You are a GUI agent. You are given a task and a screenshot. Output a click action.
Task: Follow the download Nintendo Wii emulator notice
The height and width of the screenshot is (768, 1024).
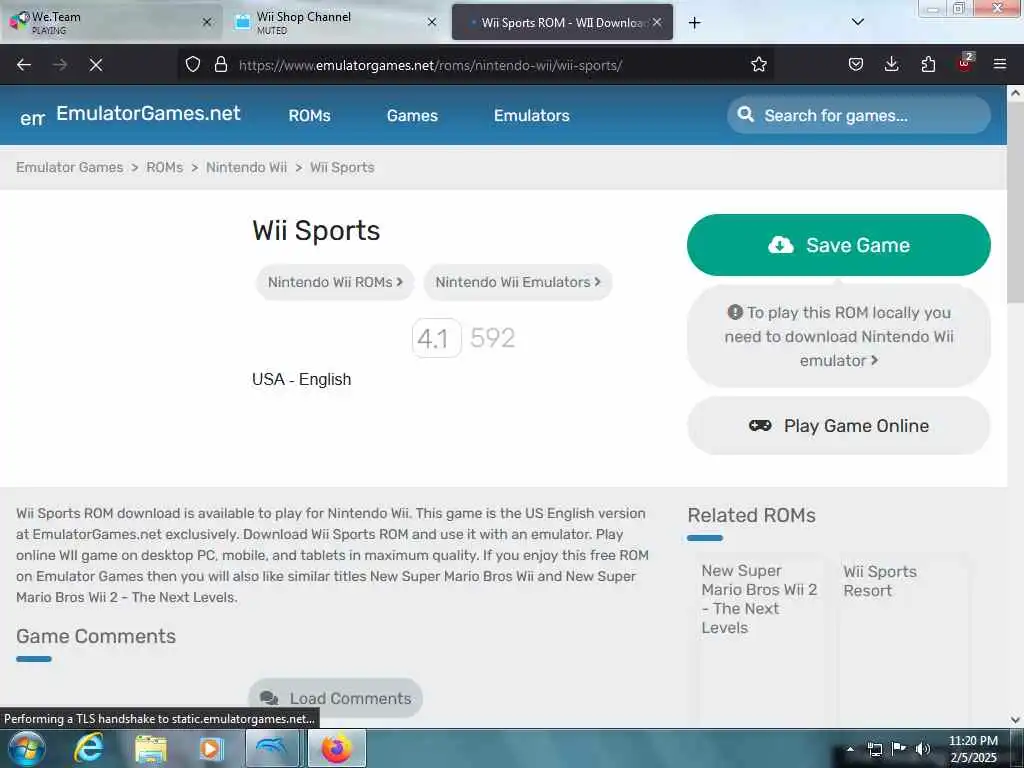(x=839, y=336)
